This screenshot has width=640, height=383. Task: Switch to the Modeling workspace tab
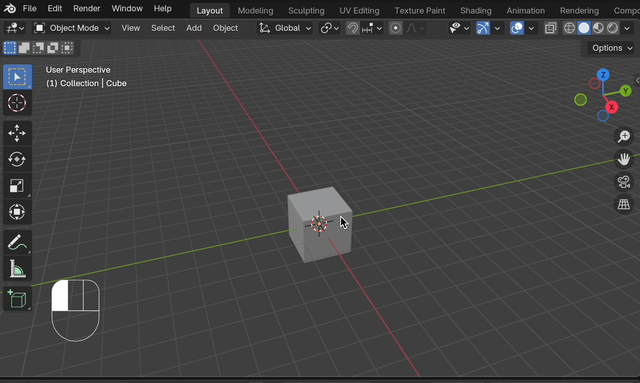pyautogui.click(x=256, y=11)
